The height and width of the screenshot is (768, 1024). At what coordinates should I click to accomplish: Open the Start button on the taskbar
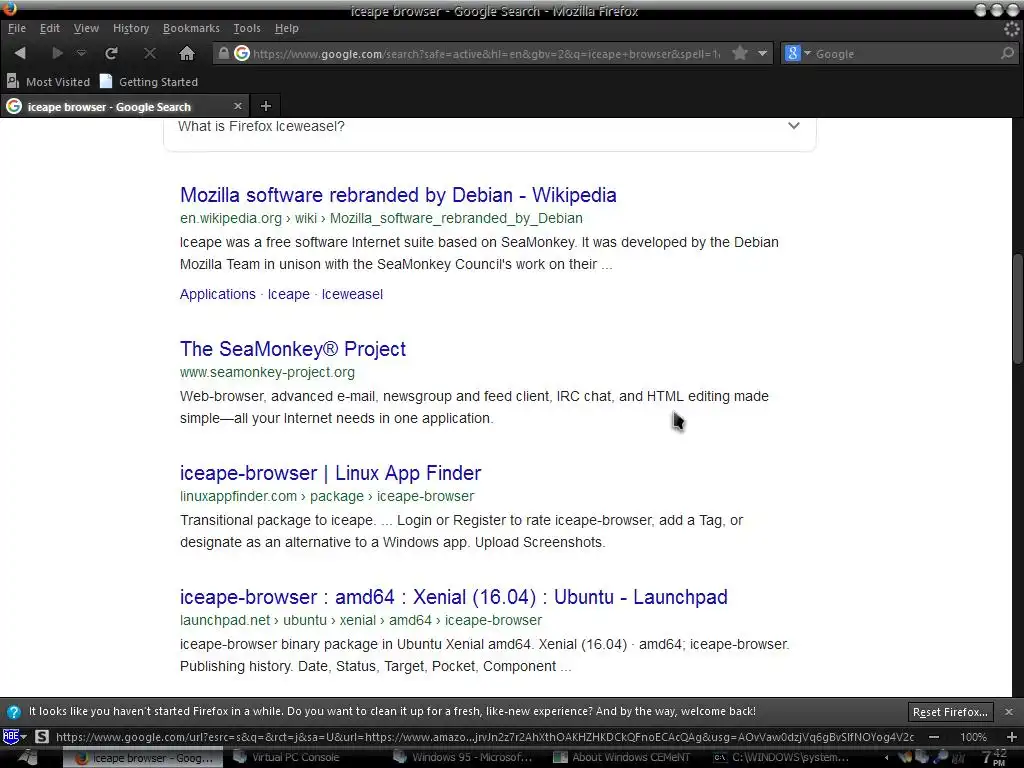coord(28,758)
